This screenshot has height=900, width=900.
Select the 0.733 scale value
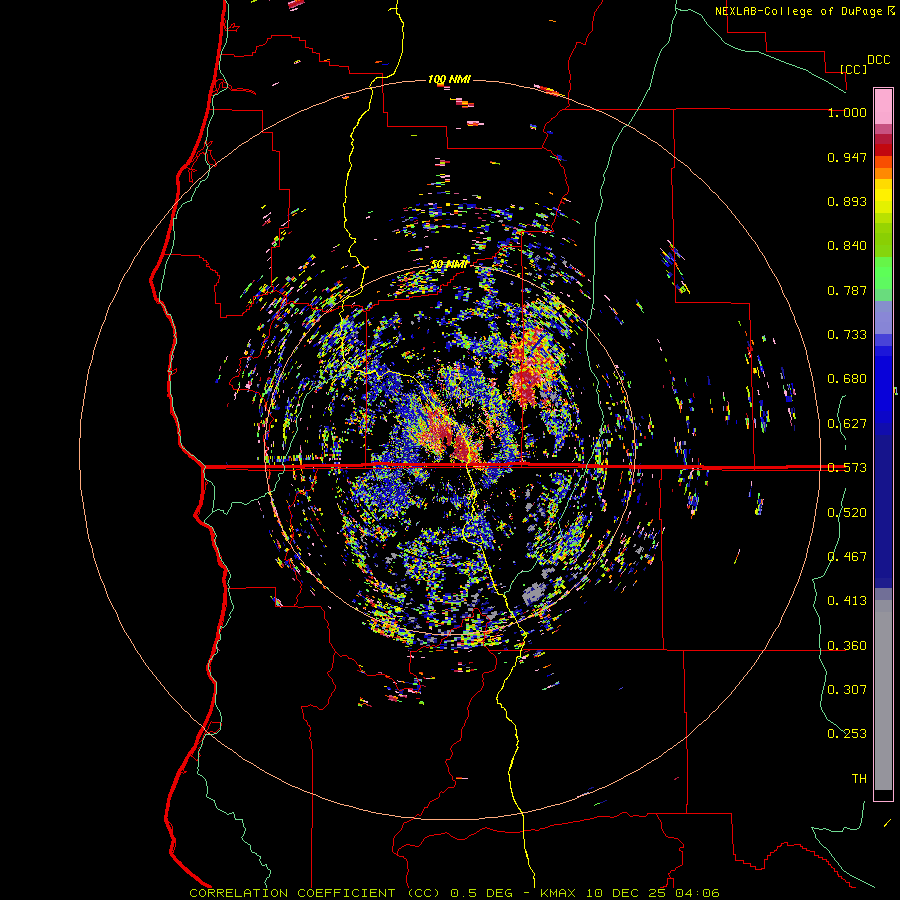[x=847, y=335]
